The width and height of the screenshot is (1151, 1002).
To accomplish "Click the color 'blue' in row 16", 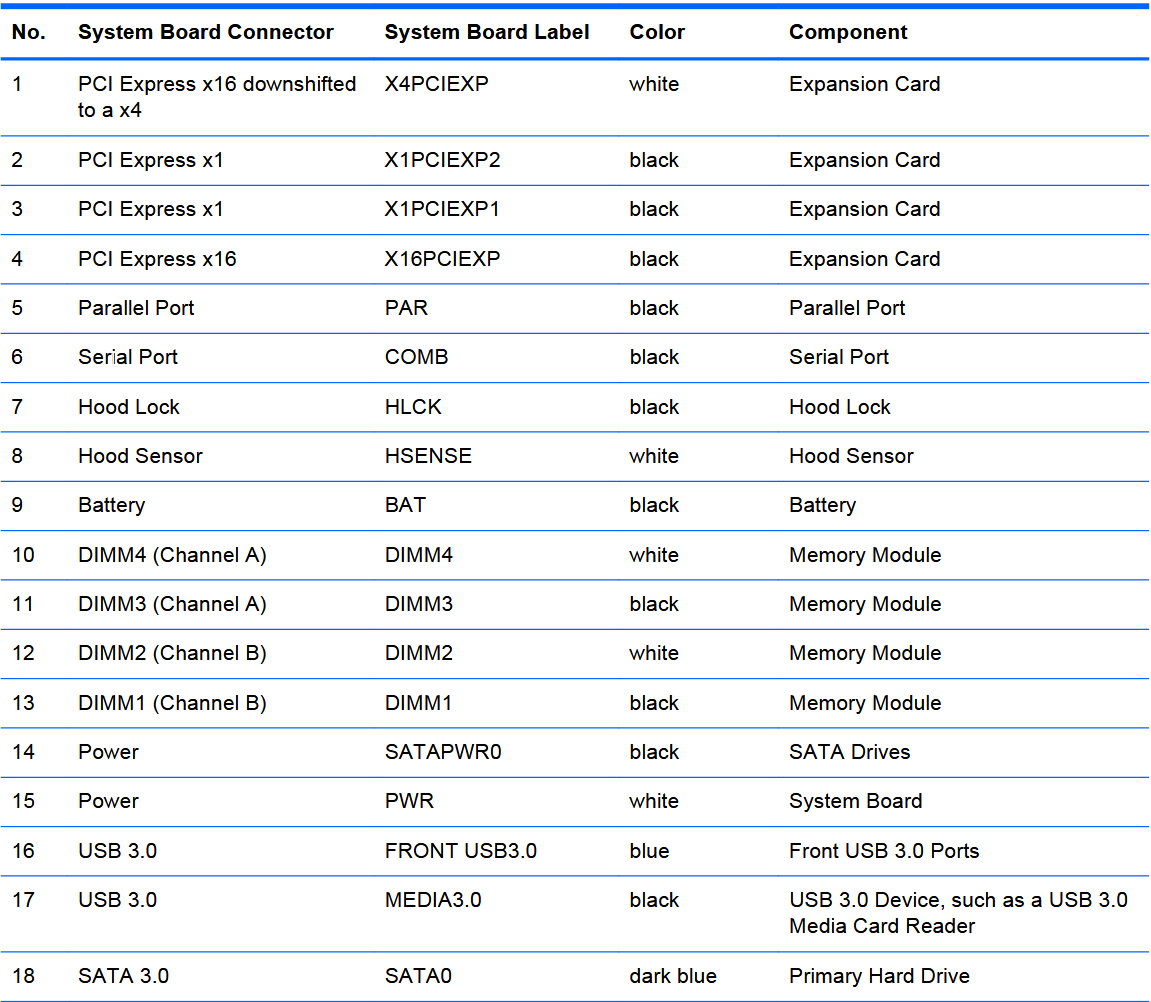I will (649, 852).
